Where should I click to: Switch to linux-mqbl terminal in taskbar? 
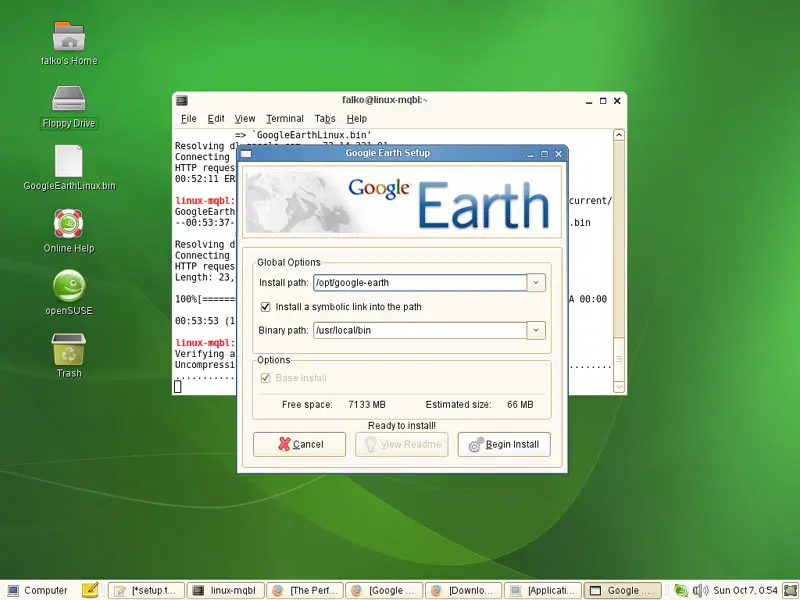pyautogui.click(x=226, y=590)
